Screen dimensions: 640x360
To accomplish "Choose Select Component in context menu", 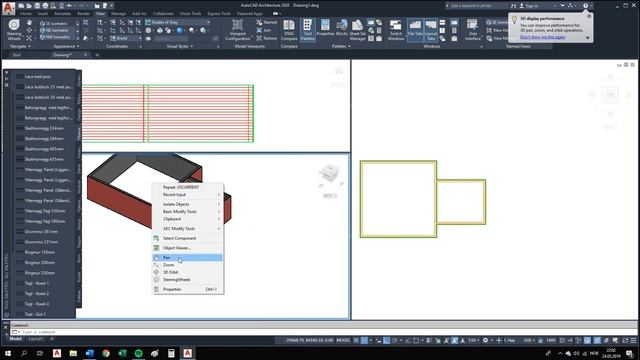I will pyautogui.click(x=188, y=238).
